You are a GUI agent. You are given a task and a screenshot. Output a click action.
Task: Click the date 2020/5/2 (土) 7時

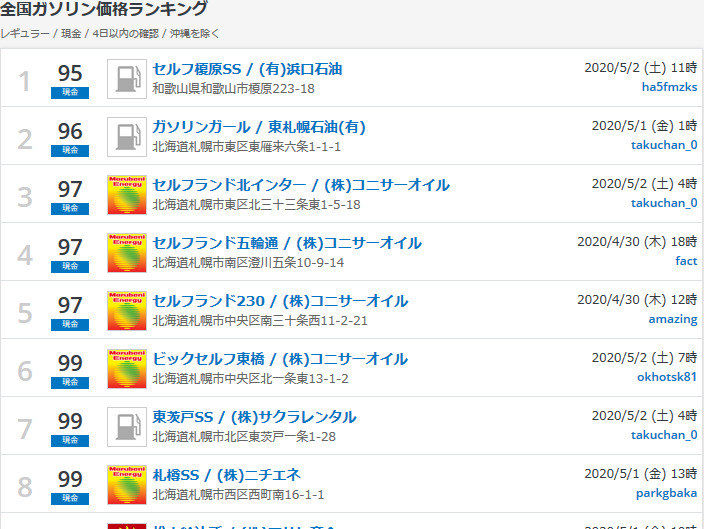point(644,357)
